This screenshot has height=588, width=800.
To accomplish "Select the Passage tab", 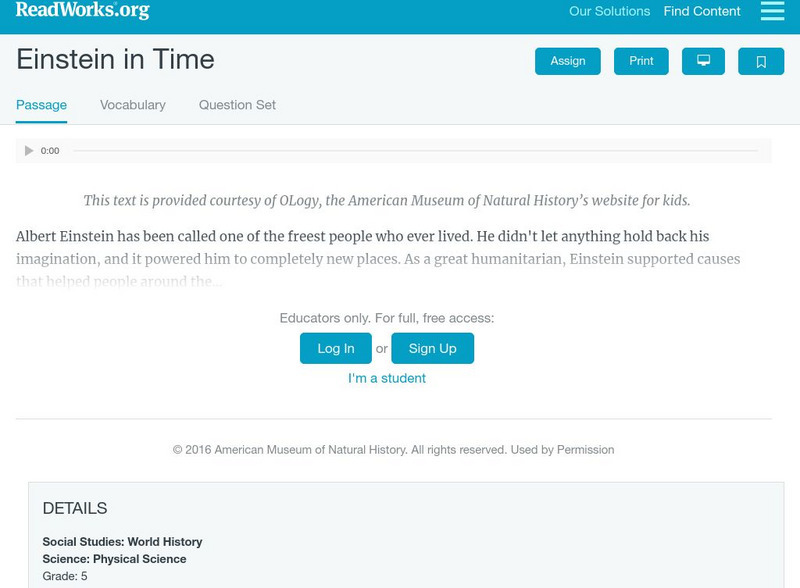I will 41,105.
